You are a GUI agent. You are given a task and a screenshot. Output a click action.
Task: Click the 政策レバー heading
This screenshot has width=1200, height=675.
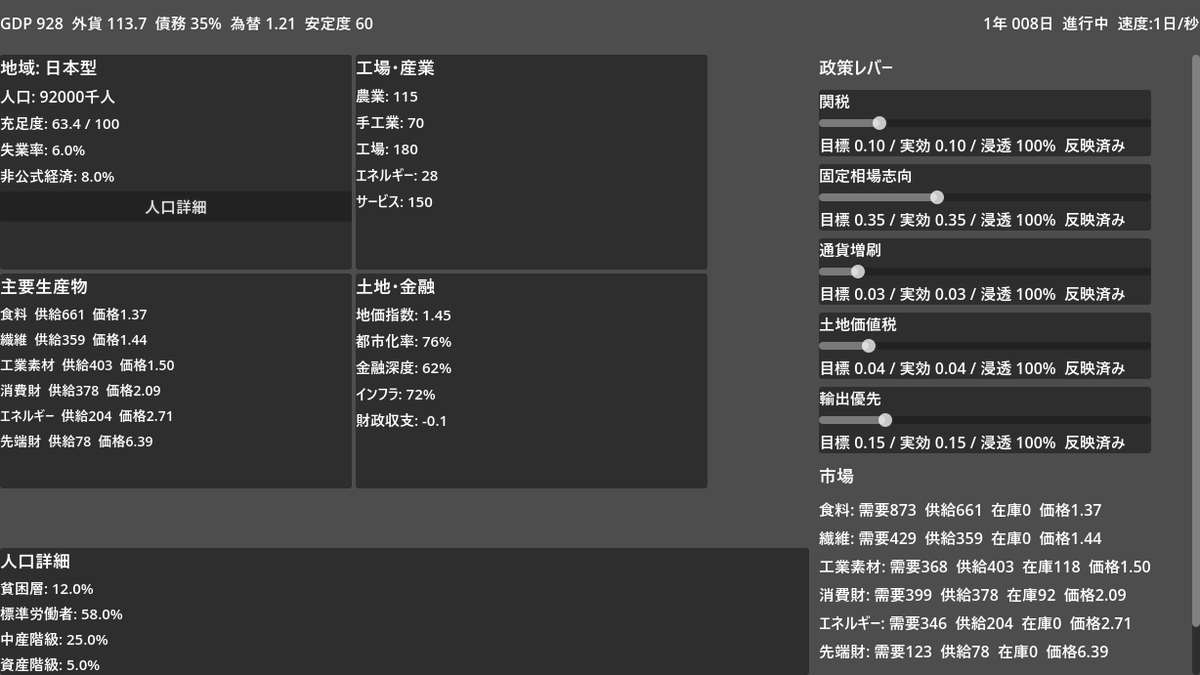pyautogui.click(x=856, y=68)
